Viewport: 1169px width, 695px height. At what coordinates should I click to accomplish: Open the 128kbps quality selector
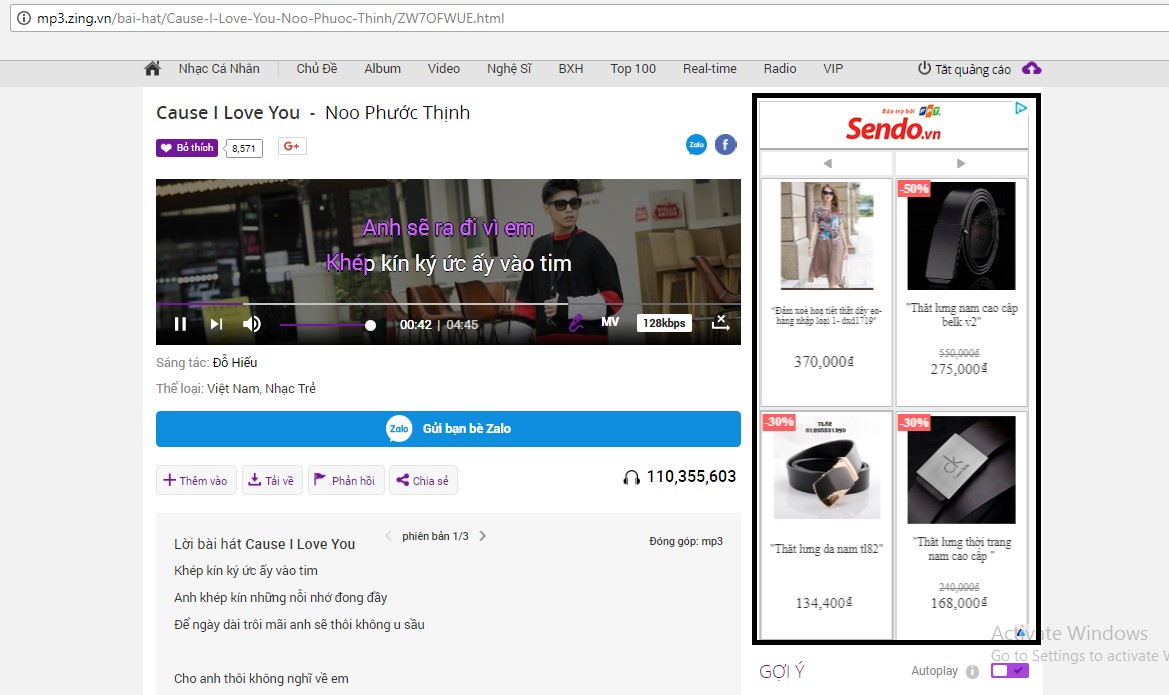[664, 323]
